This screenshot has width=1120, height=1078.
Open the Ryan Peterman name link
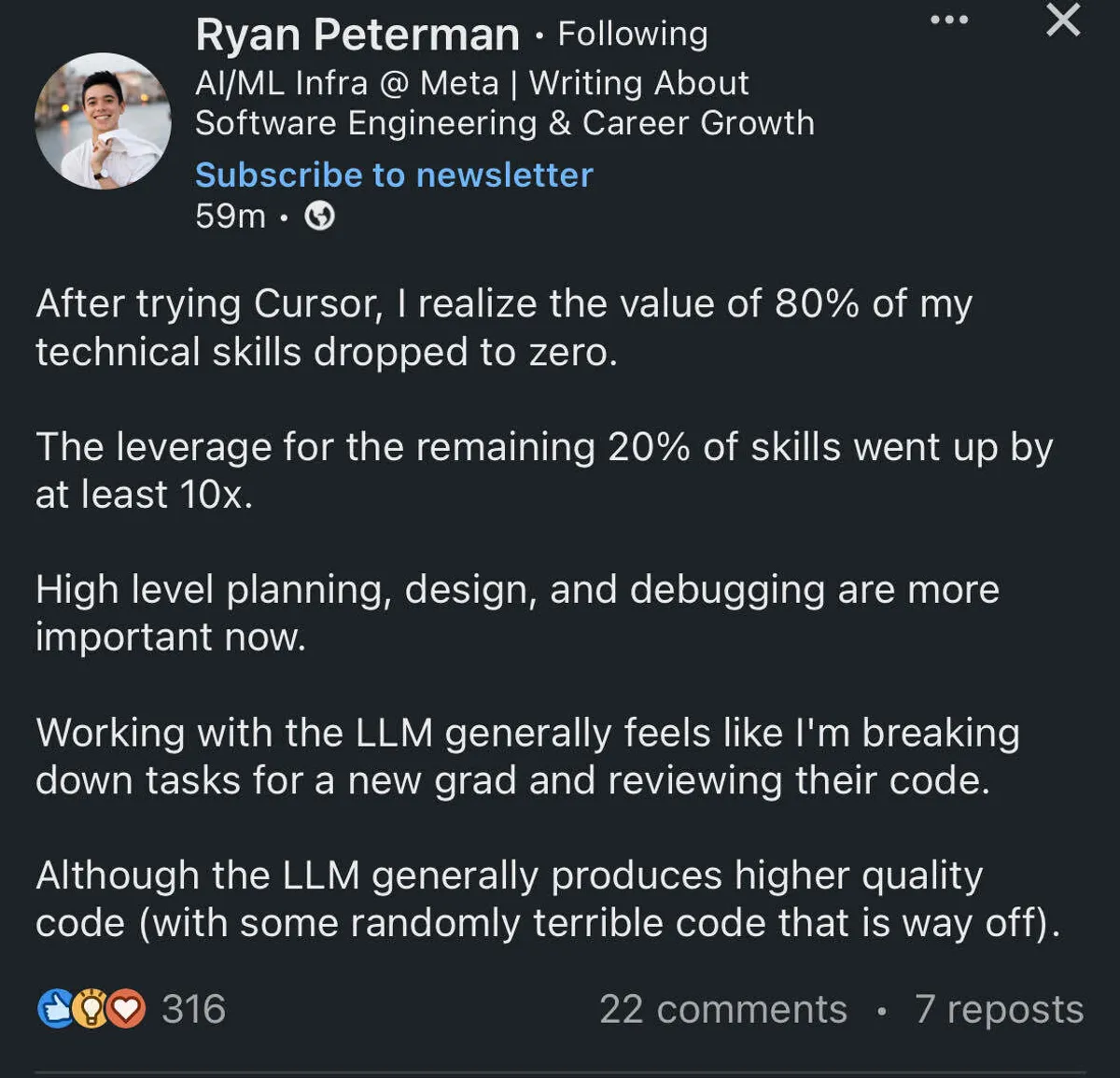point(357,35)
